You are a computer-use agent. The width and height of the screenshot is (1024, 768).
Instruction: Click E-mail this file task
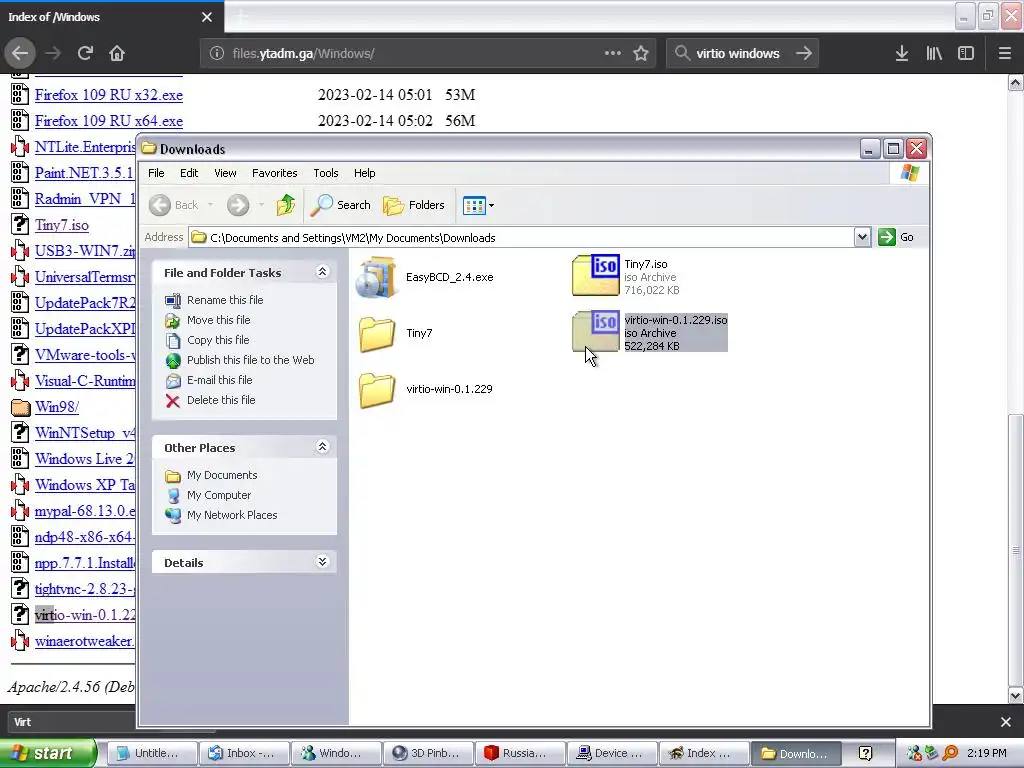click(x=219, y=380)
